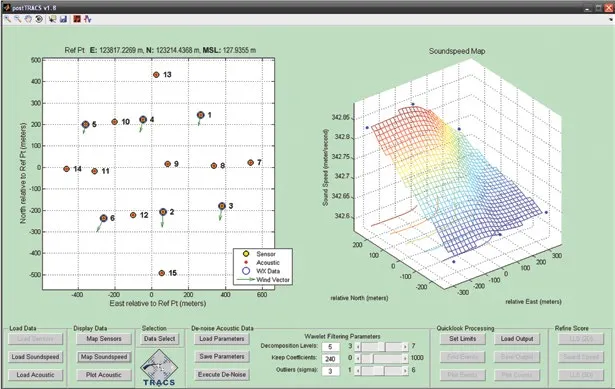Select sensor marker 7 on the map
Viewport: 615px width, 389px height.
(x=251, y=162)
